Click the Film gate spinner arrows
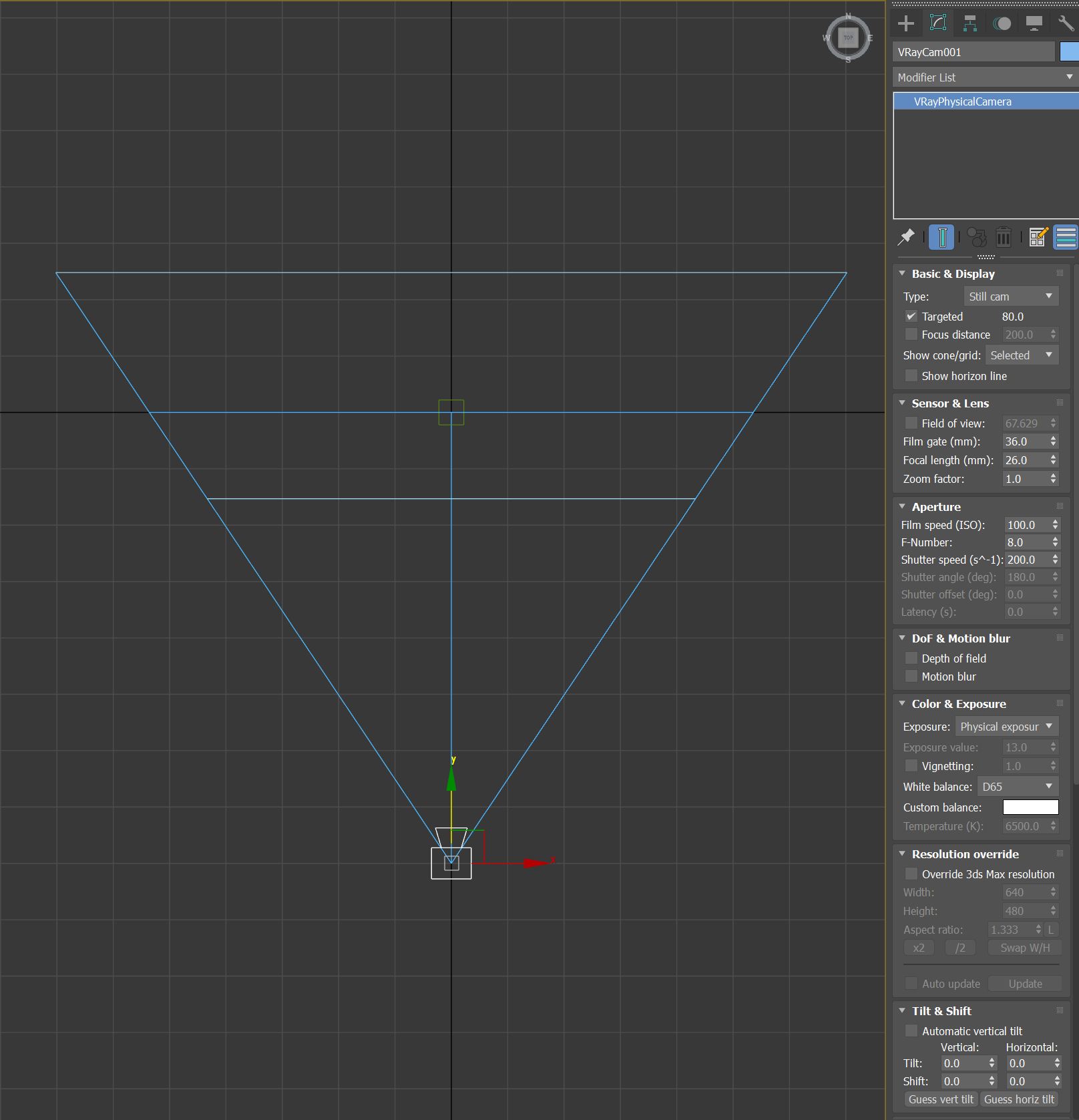The width and height of the screenshot is (1079, 1120). (1054, 441)
